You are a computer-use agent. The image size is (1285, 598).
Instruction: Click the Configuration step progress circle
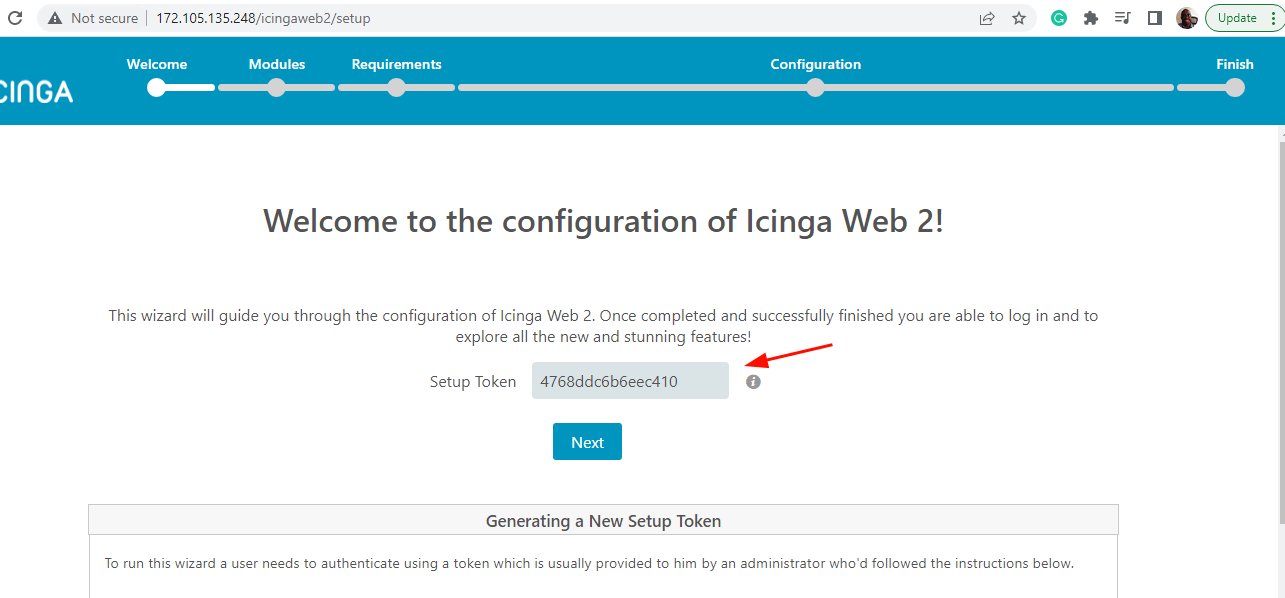tap(815, 88)
